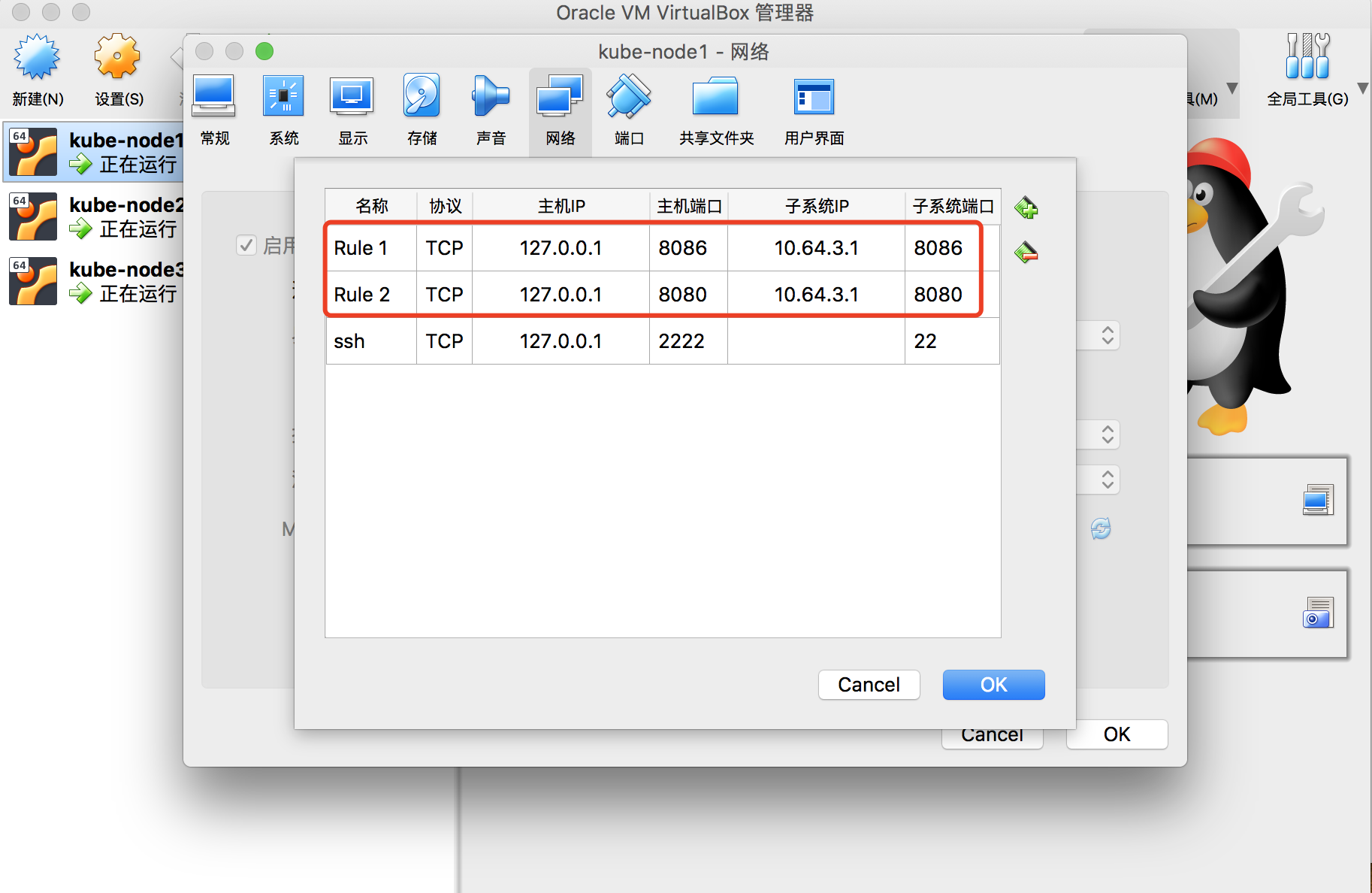Open the 用户界面 user interface tab

click(814, 111)
